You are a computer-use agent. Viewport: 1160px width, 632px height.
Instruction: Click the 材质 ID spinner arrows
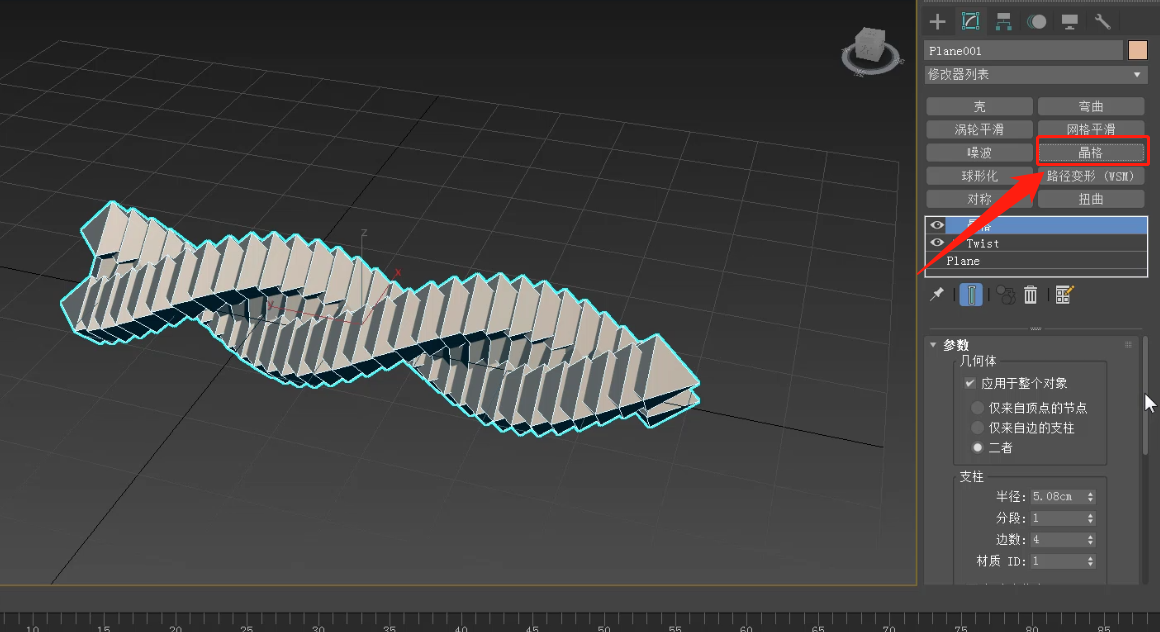coord(1090,562)
